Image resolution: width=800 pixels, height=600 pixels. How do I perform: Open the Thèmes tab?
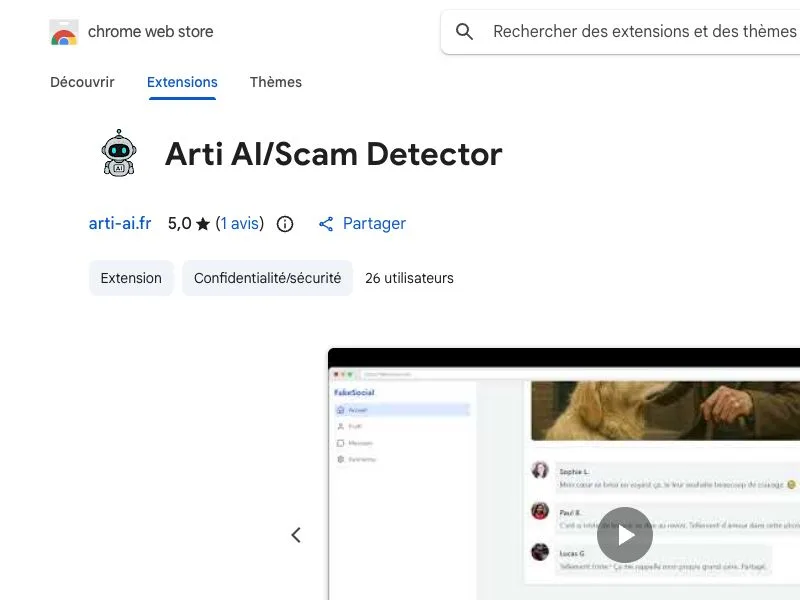[x=276, y=82]
